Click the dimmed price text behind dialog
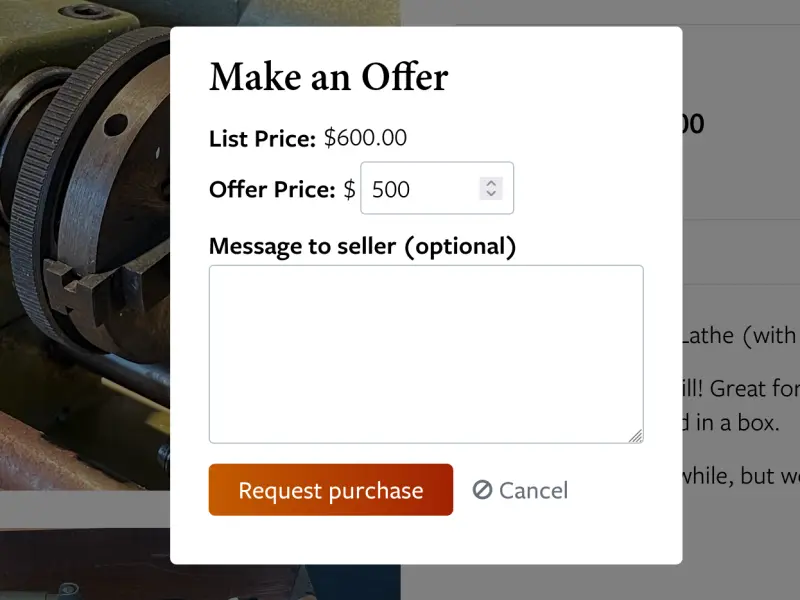 (693, 124)
